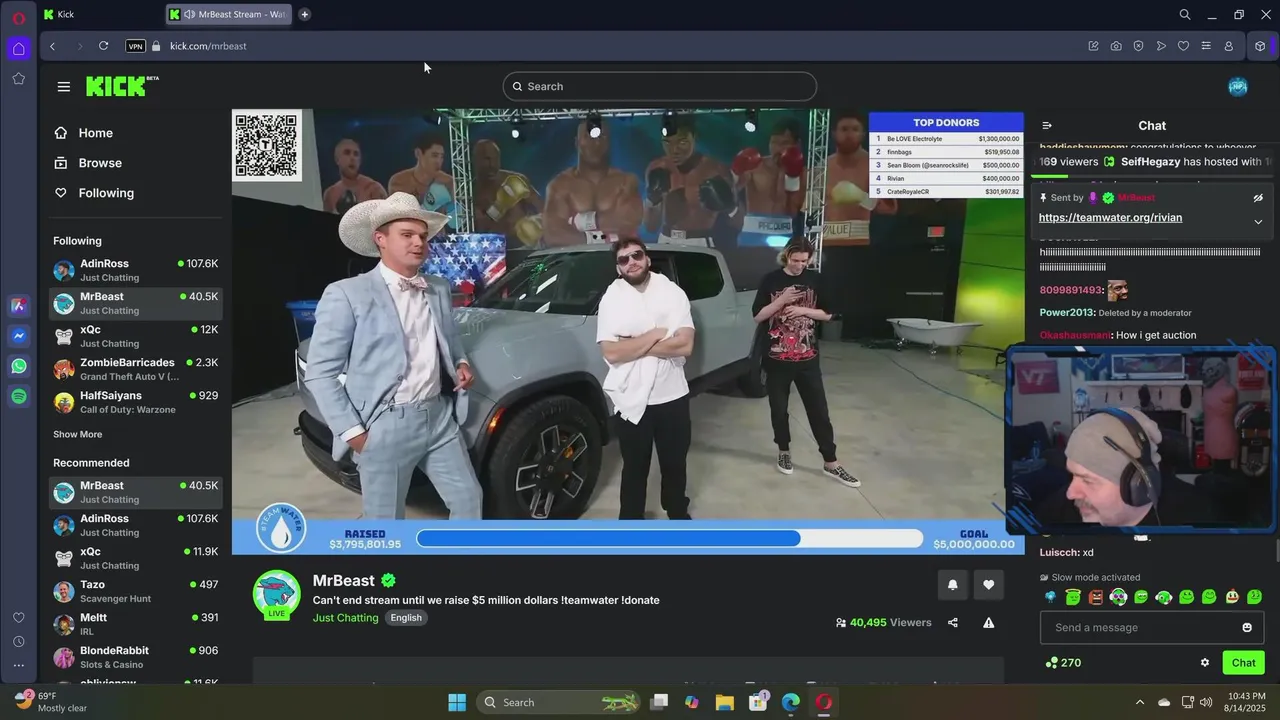Open Opera extensions cube icon
Viewport: 1280px width, 720px height.
(1260, 46)
